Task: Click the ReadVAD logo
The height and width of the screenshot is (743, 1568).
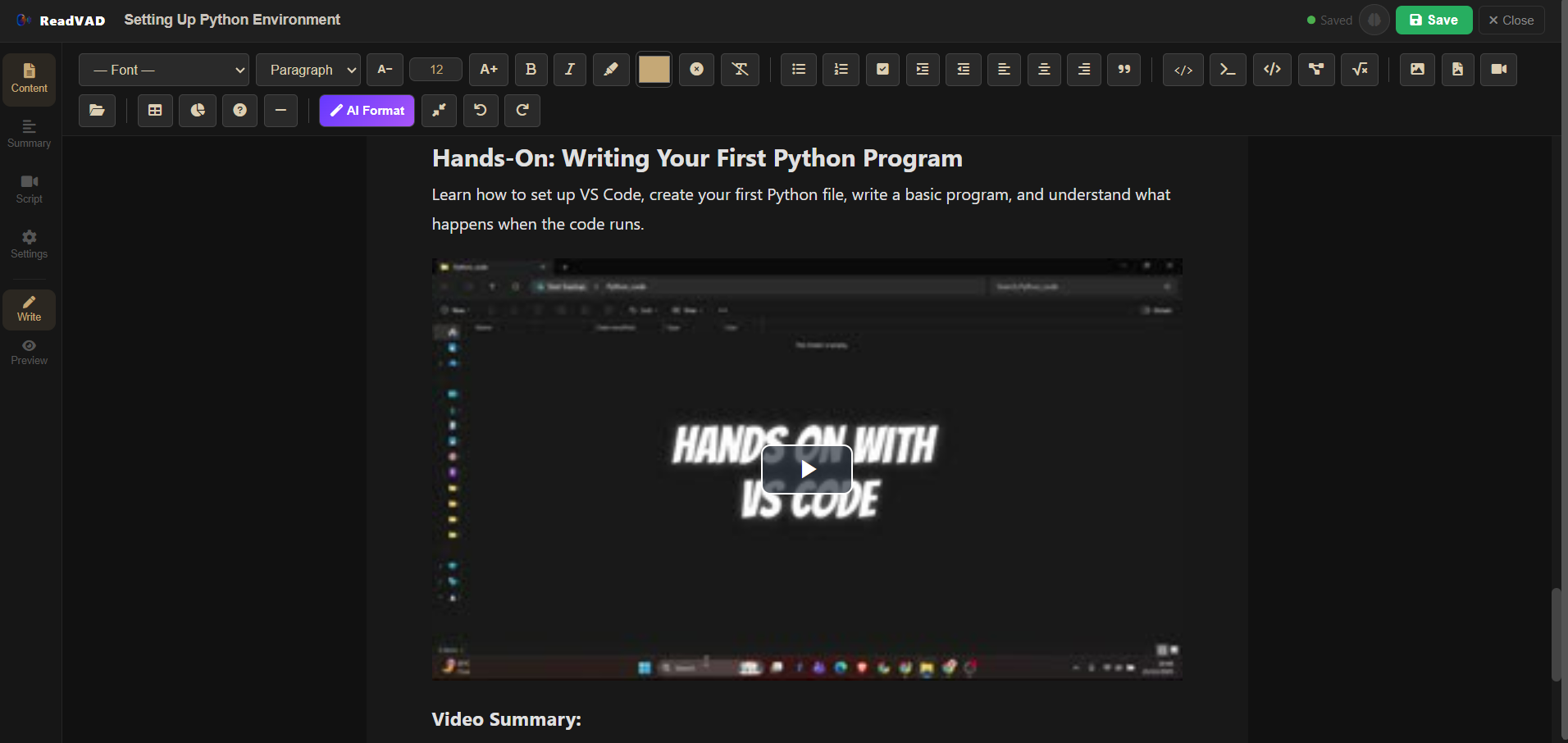Action: [61, 21]
